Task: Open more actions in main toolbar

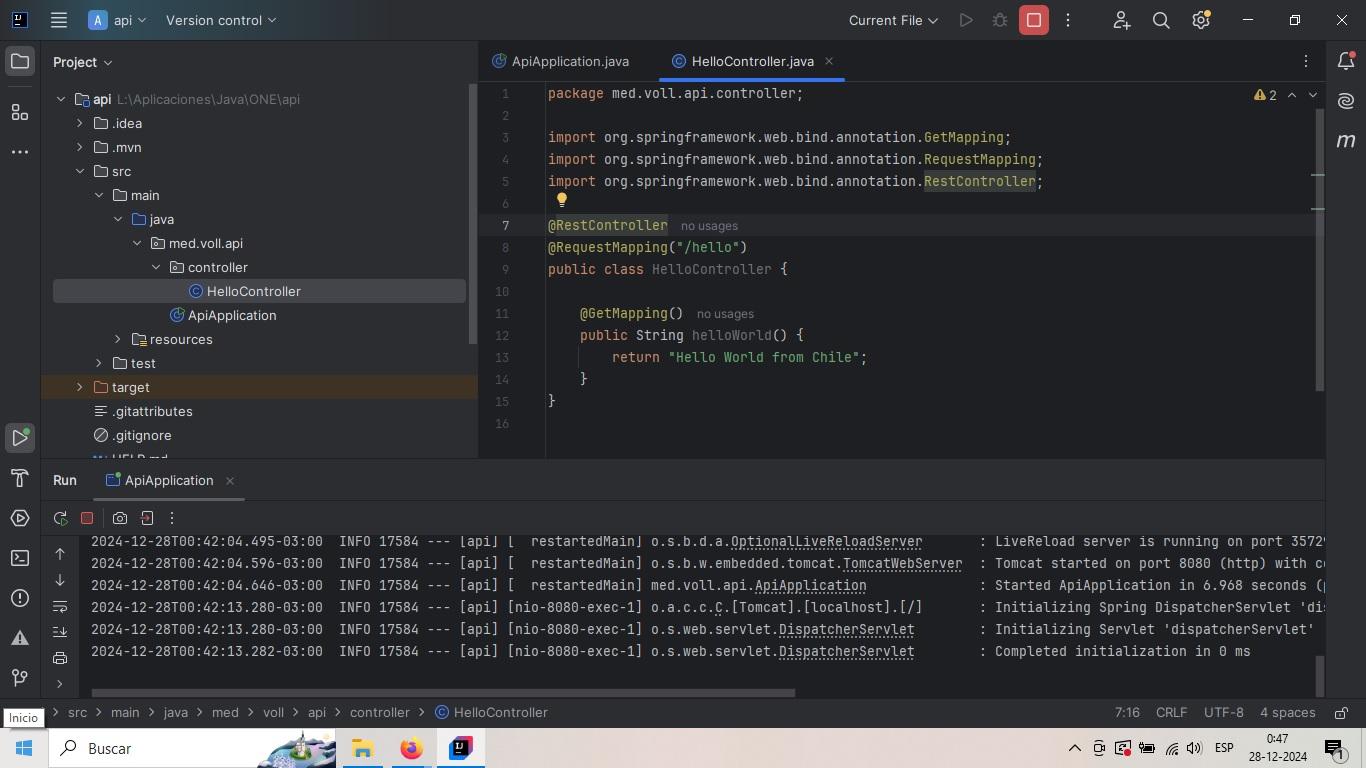Action: (x=1068, y=20)
